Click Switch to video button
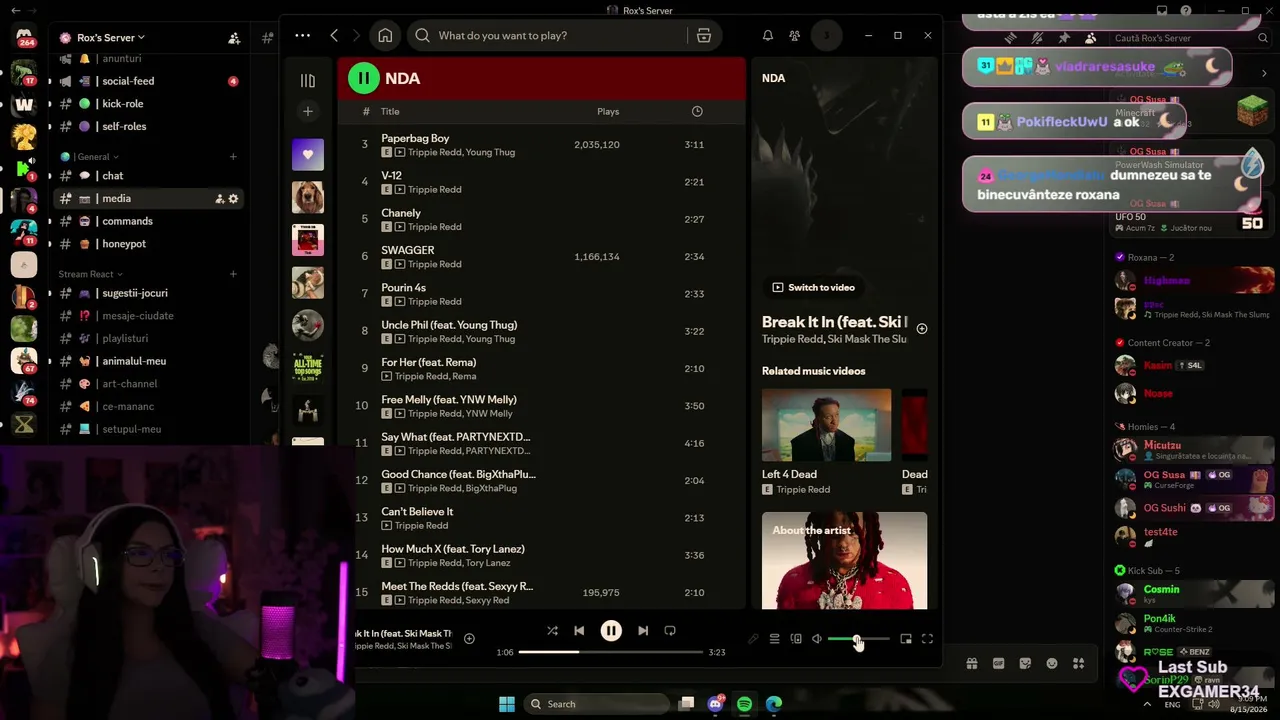 tap(813, 288)
